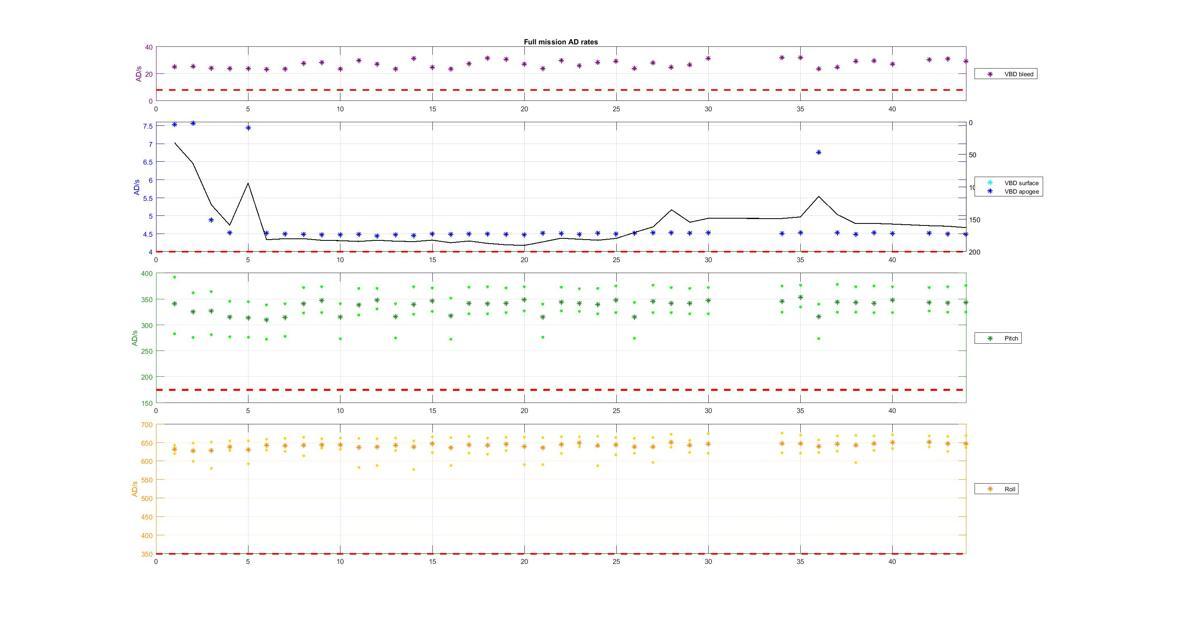Viewport: 1200px width, 622px height.
Task: Click the '700' y-axis tick in Roll plot
Action: (x=147, y=425)
